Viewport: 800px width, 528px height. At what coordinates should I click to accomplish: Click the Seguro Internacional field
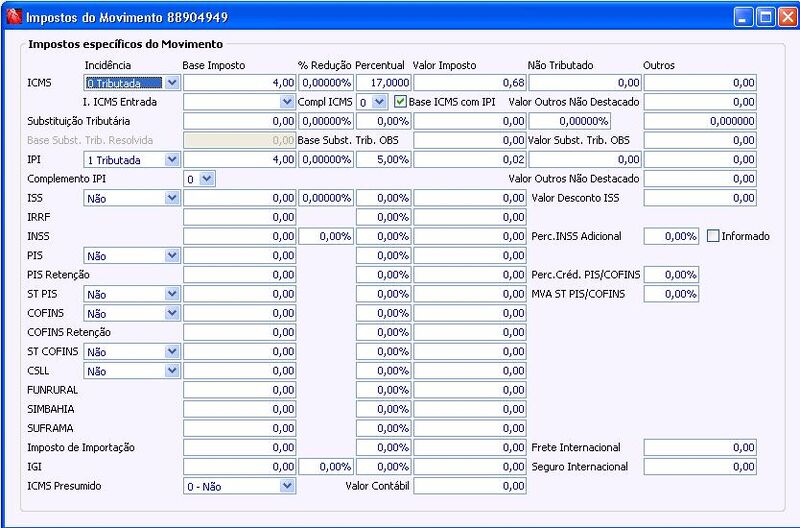(700, 467)
